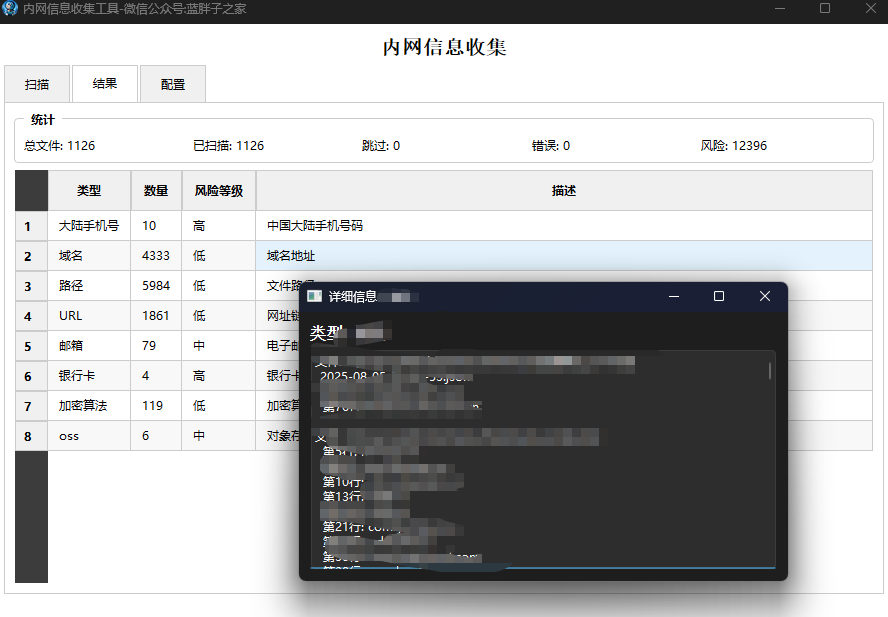Minimize the main 内网信息收集工具 window
888x617 pixels.
pyautogui.click(x=780, y=8)
